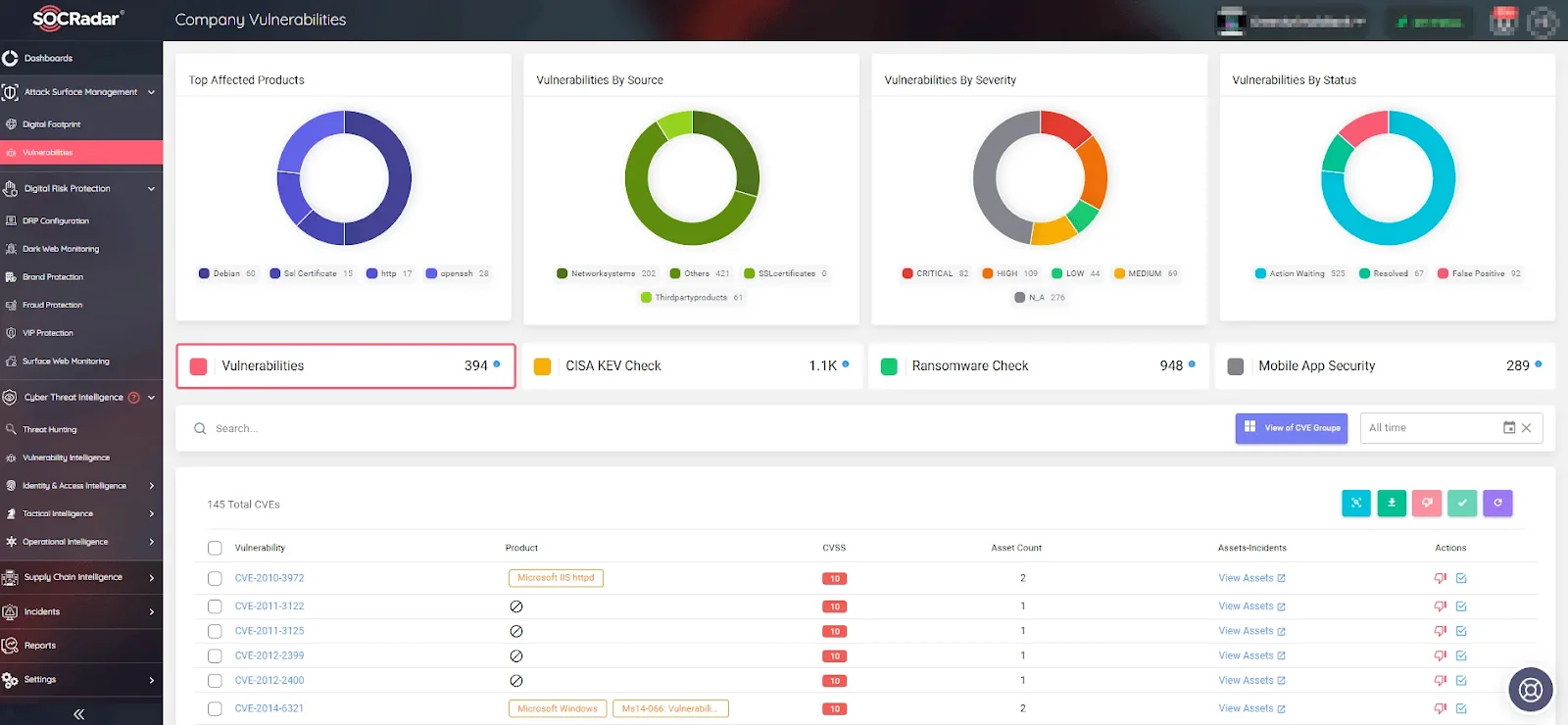Open the support lifebuoy chat button

point(1530,690)
